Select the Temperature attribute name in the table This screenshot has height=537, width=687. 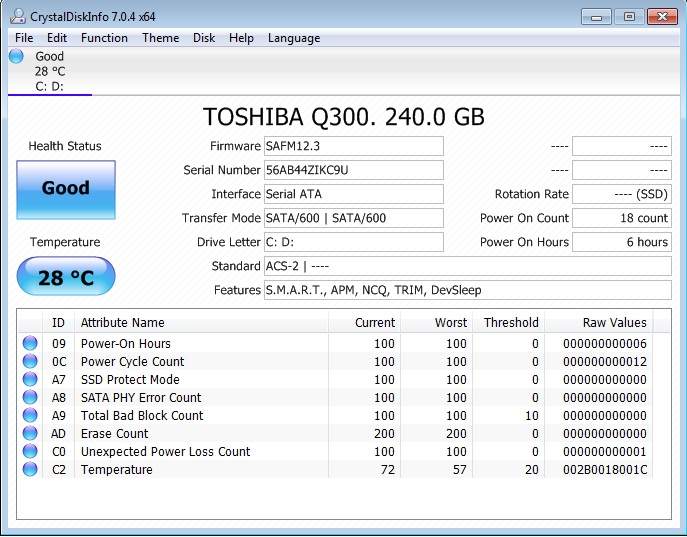coord(117,470)
